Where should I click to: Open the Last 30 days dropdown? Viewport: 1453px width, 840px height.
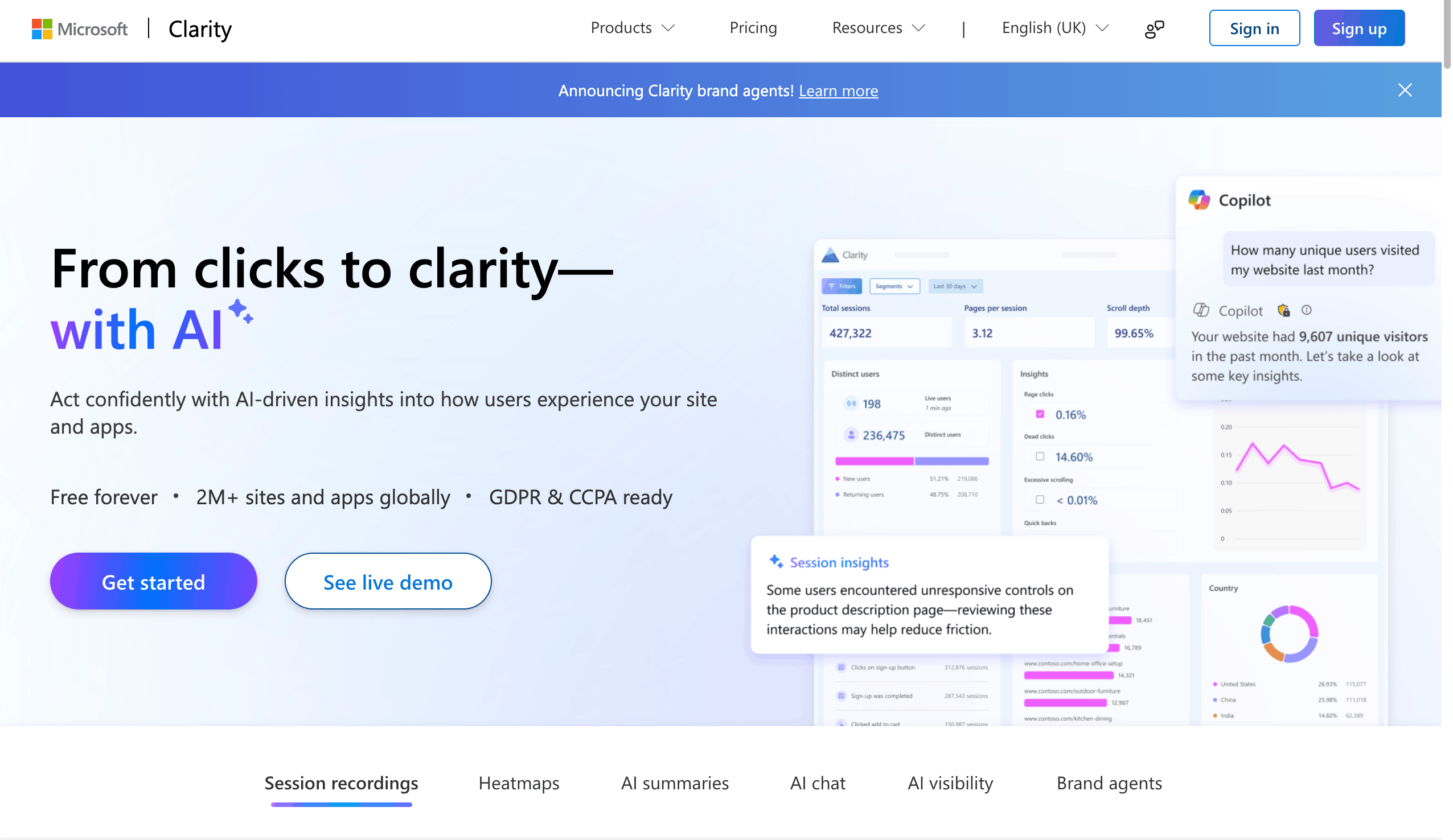955,286
